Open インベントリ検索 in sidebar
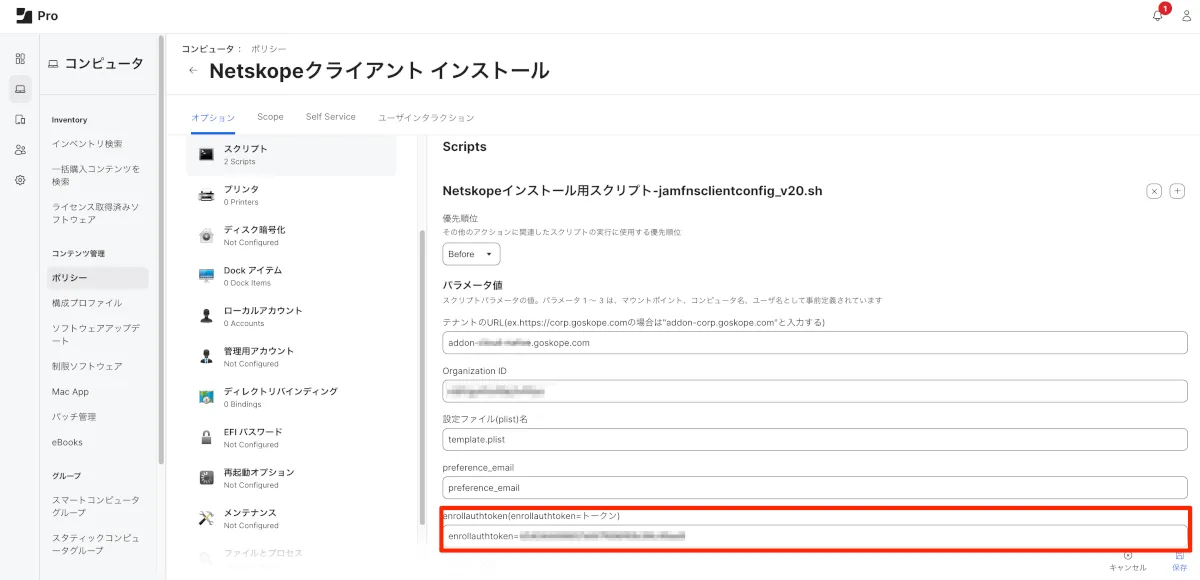Viewport: 1200px width, 580px height. (x=87, y=144)
